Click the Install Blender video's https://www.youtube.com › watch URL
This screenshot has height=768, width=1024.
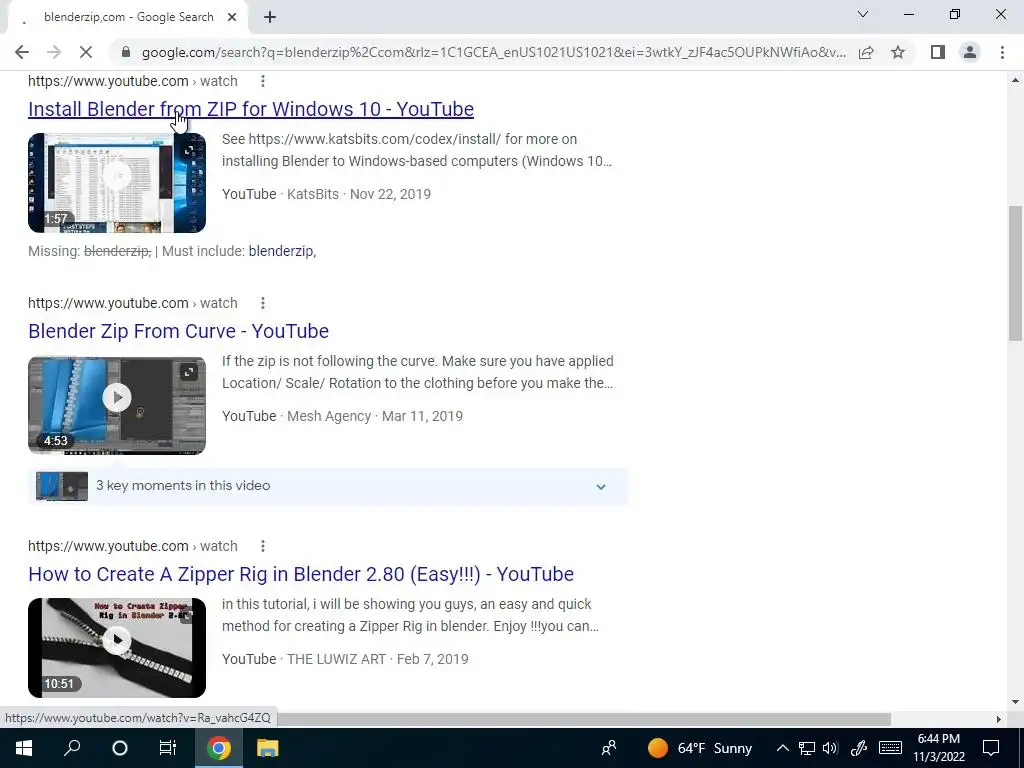point(133,81)
